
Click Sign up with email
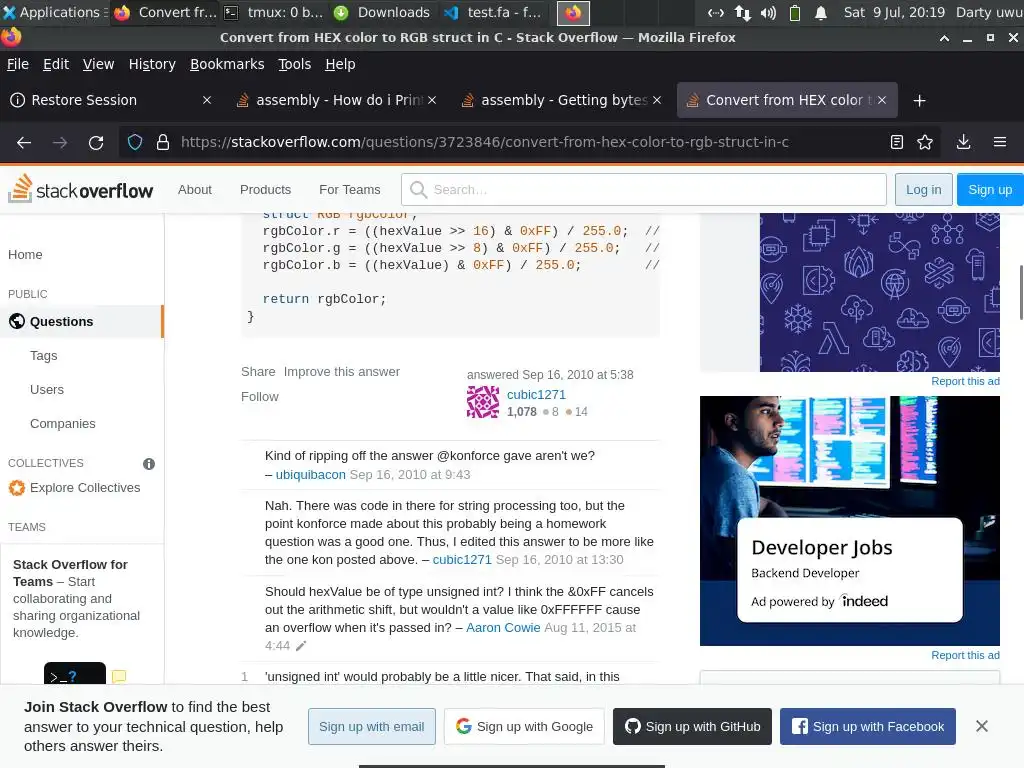372,726
